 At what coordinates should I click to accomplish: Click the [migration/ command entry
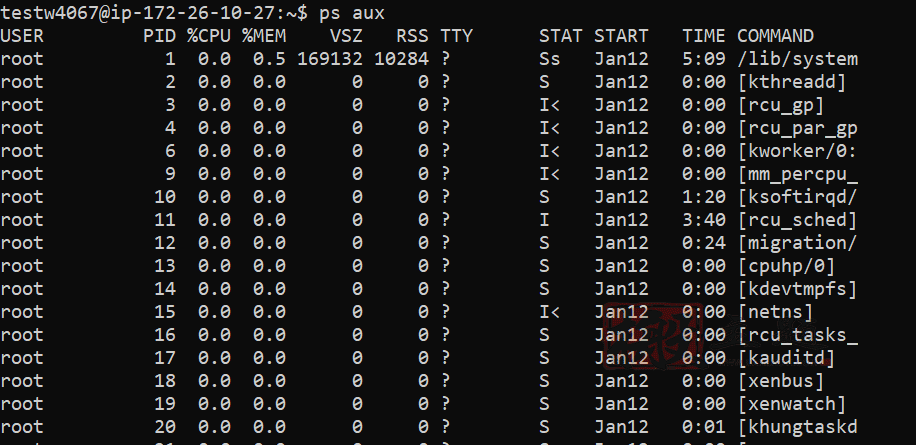(797, 243)
